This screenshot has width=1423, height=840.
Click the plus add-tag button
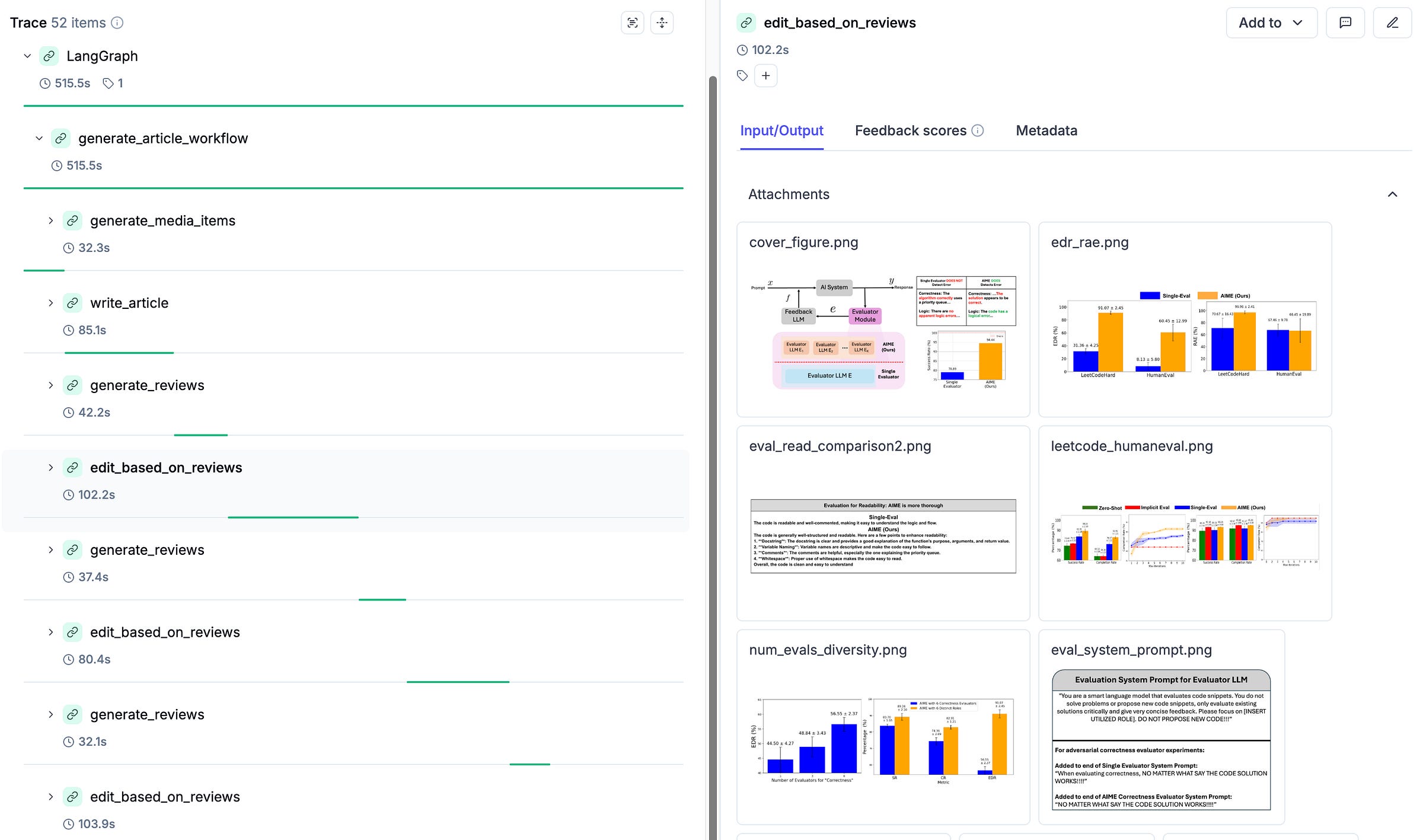click(x=765, y=76)
